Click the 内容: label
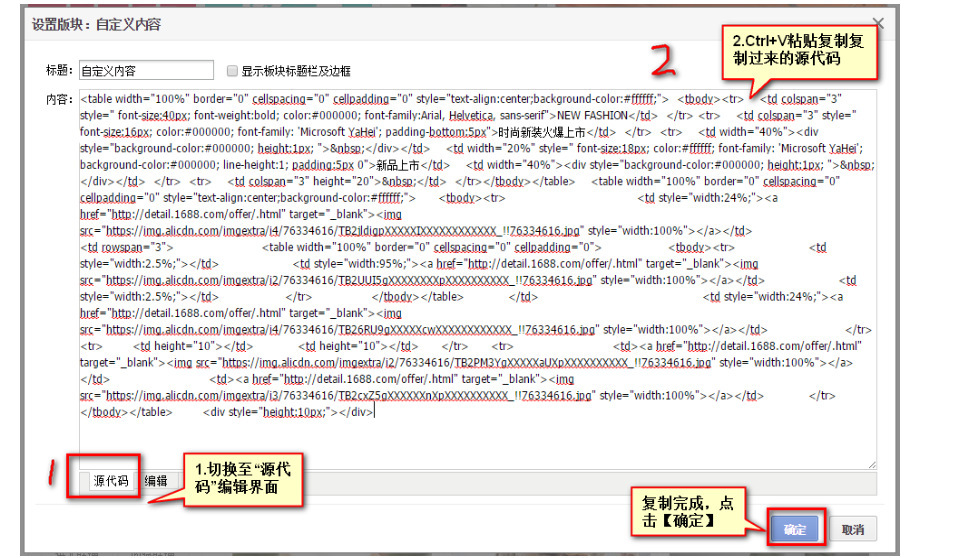This screenshot has width=962, height=558. tap(60, 99)
